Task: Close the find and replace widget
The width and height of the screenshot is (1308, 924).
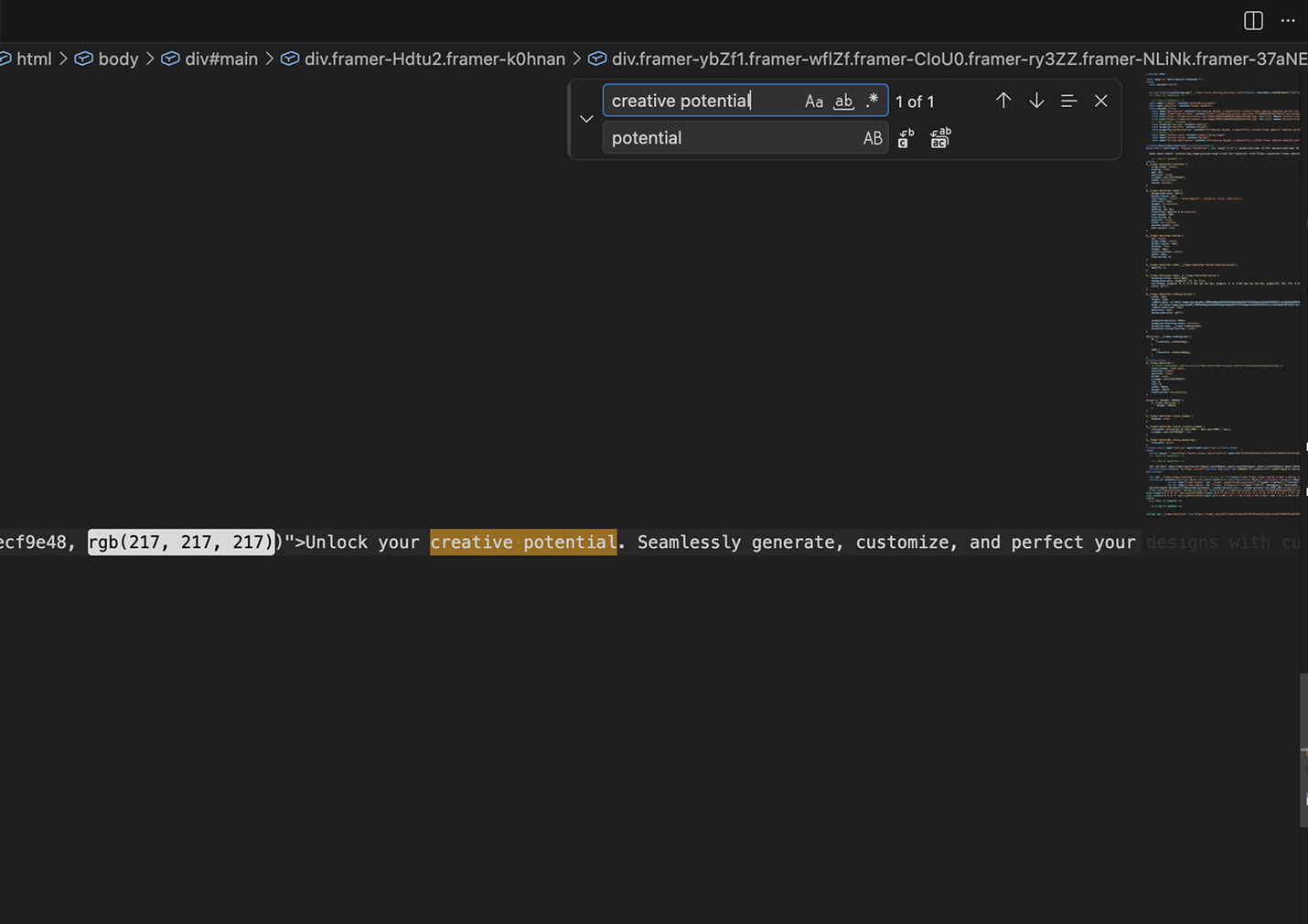Action: coord(1101,101)
